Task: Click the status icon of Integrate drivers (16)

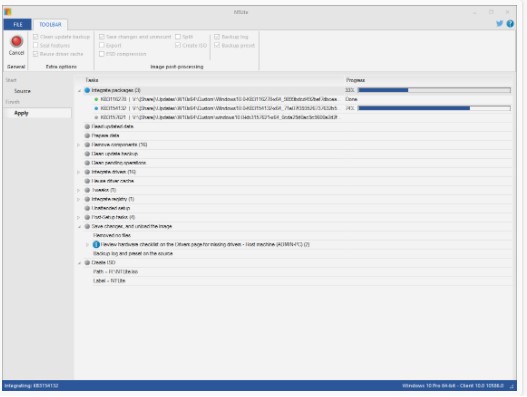Action: (87, 172)
